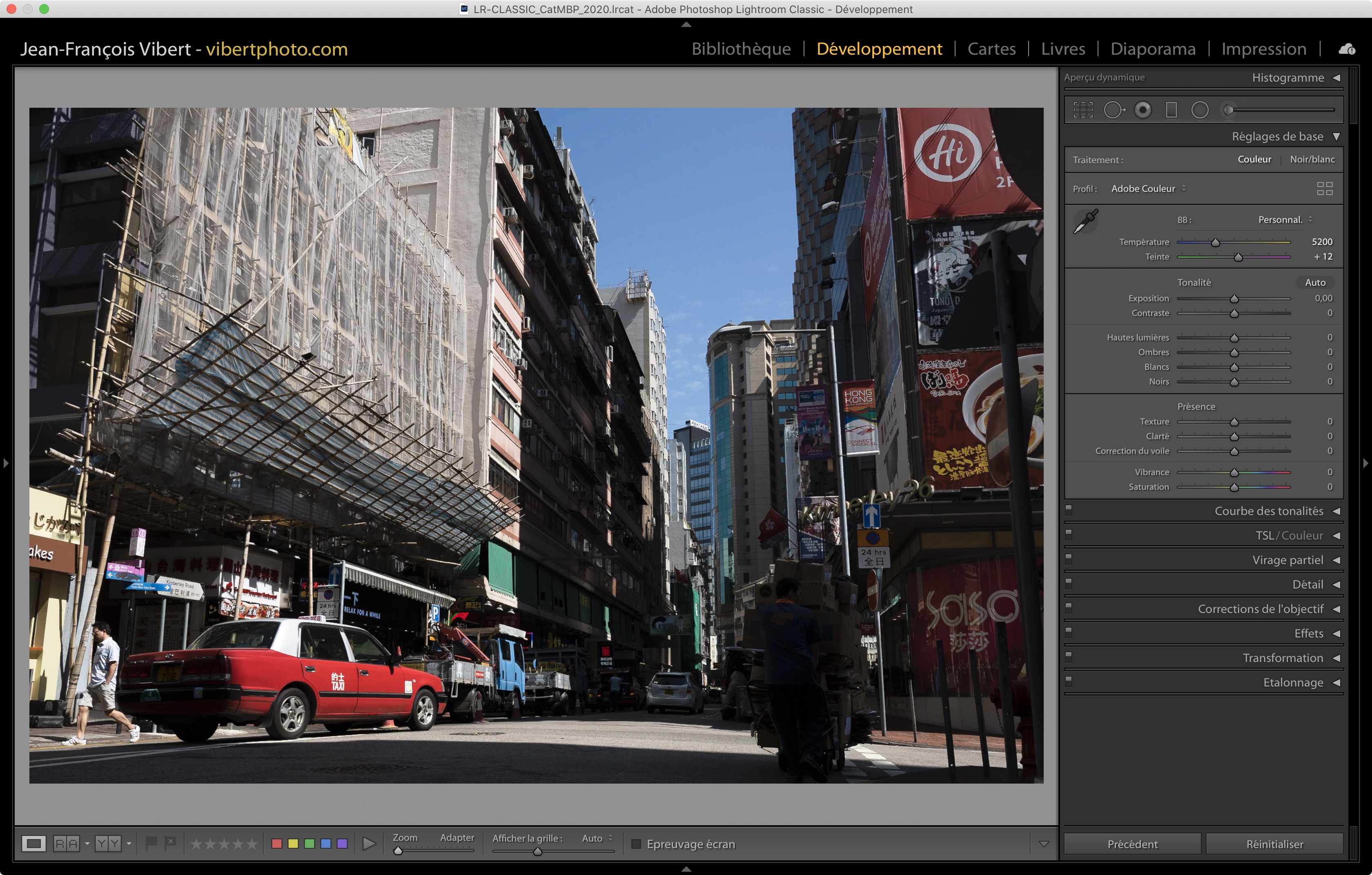Image resolution: width=1372 pixels, height=875 pixels.
Task: Pick the white balance eyedropper tool
Action: pos(1085,221)
